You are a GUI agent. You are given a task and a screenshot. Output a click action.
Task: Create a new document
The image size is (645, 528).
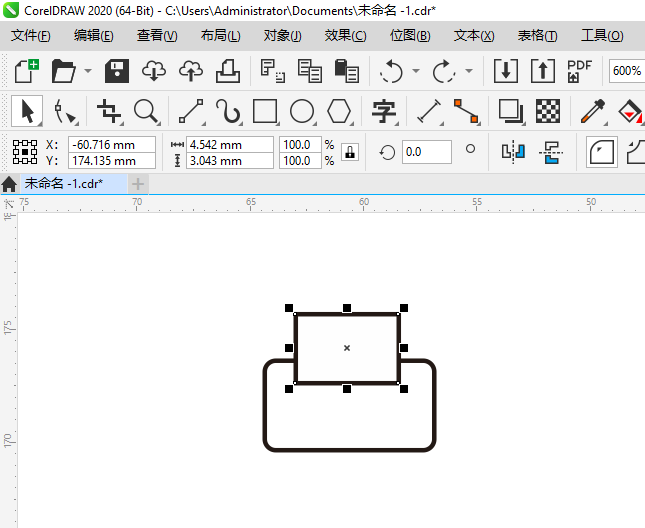pyautogui.click(x=27, y=71)
